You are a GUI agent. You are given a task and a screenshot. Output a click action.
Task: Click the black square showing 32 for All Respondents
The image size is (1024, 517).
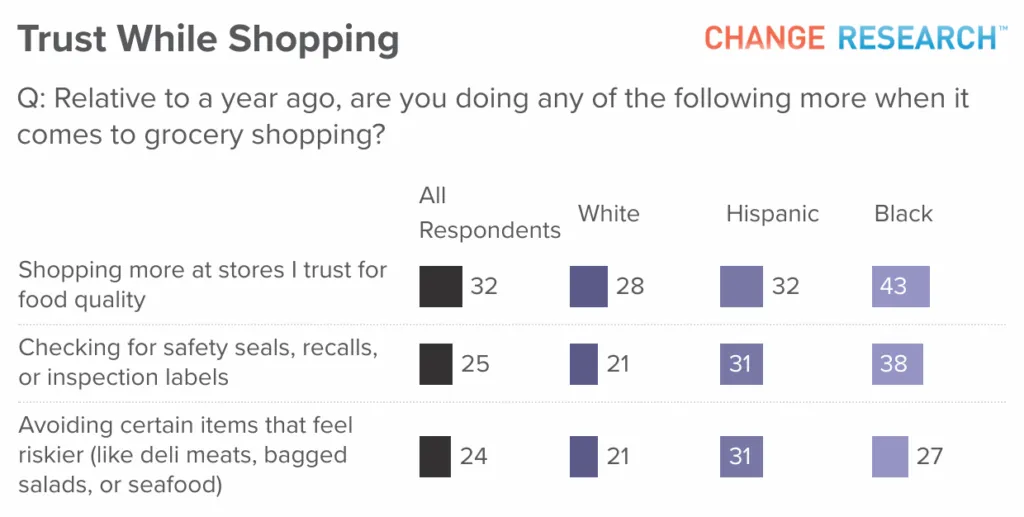click(x=441, y=286)
